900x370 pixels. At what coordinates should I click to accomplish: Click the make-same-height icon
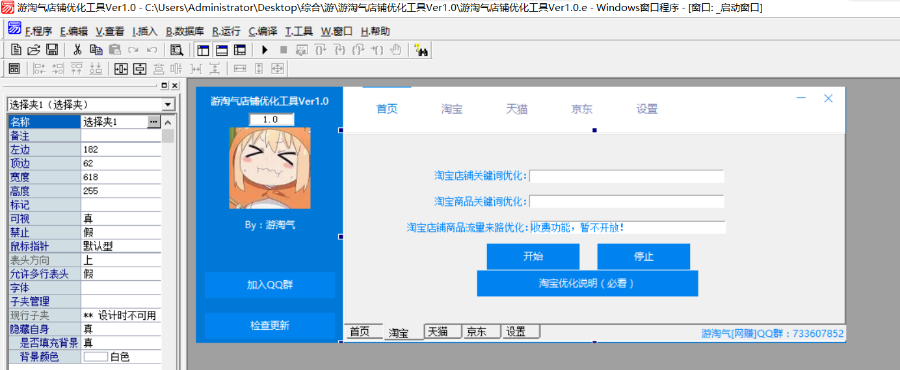coord(259,69)
